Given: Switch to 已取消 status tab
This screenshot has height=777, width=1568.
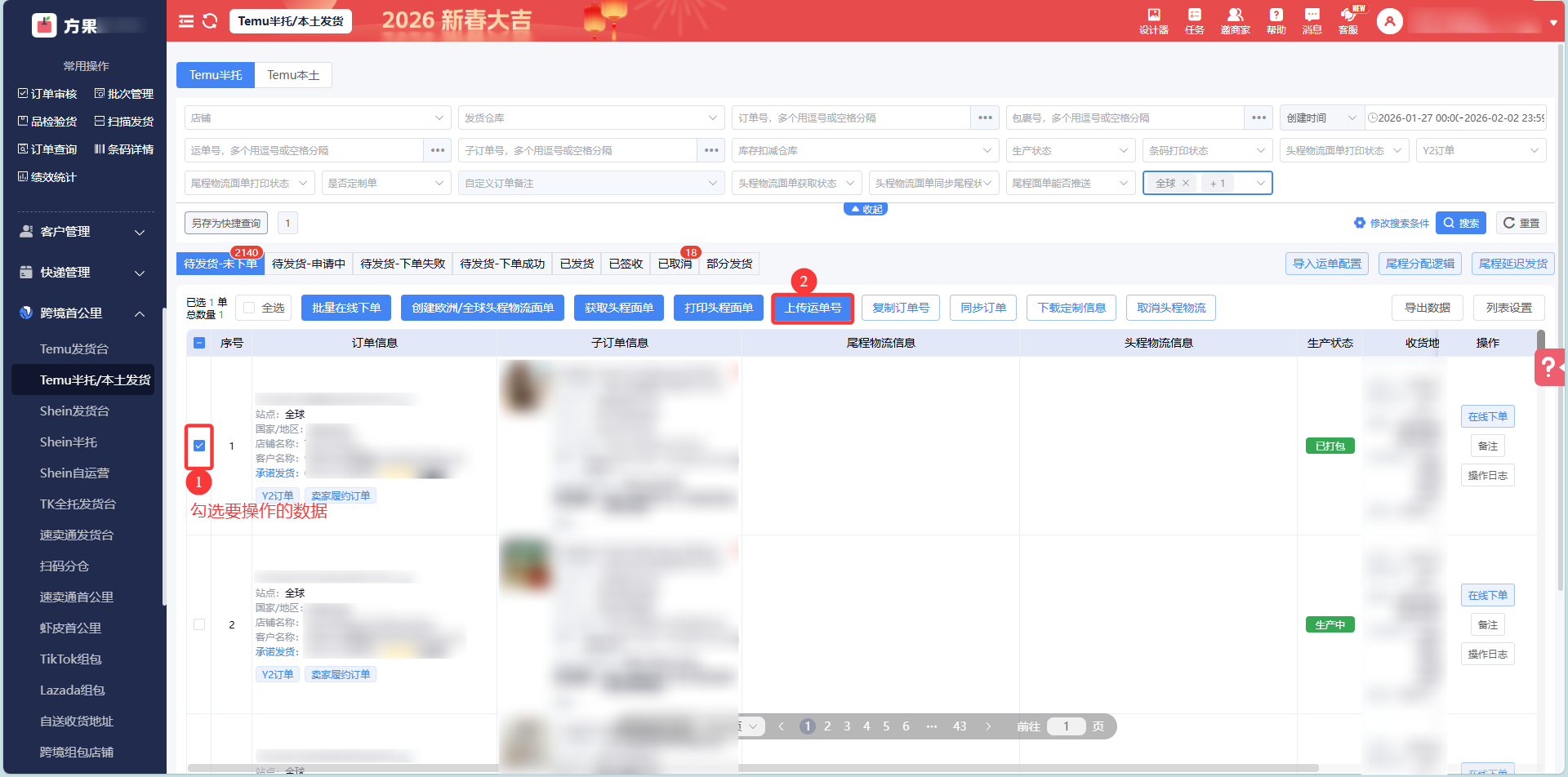Looking at the screenshot, I should coord(675,264).
